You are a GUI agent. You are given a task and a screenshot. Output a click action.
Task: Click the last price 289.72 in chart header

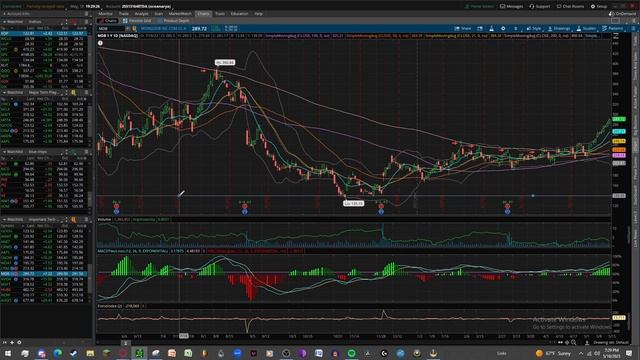tap(199, 29)
